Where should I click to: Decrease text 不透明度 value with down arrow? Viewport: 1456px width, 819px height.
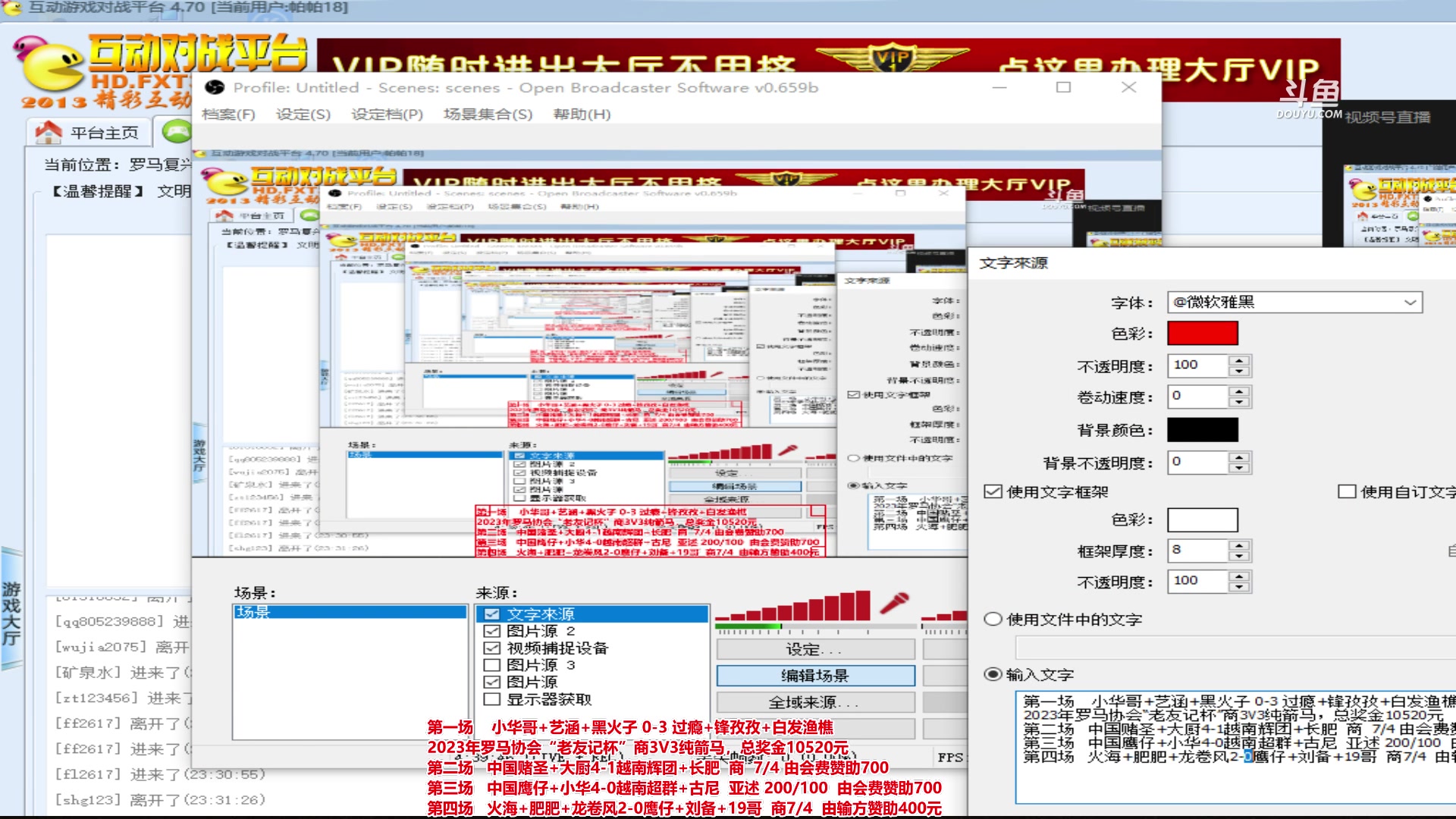coord(1239,372)
